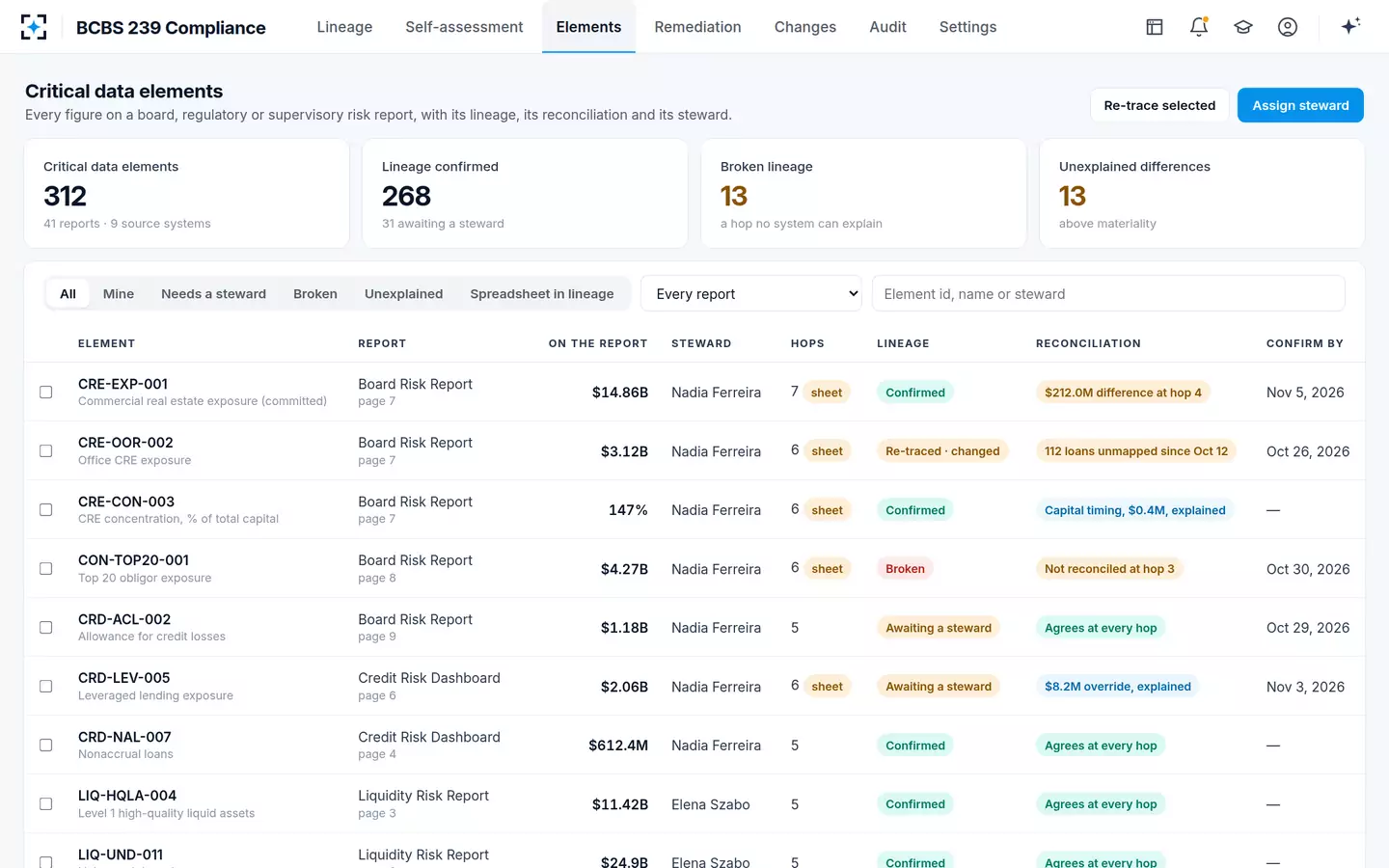Screen dimensions: 1389x868
Task: Click the $8.2M override, explained badge
Action: (1117, 686)
